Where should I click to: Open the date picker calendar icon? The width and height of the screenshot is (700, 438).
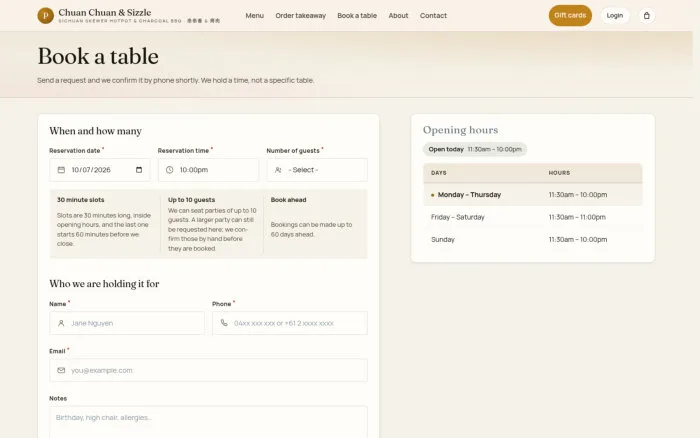(139, 170)
